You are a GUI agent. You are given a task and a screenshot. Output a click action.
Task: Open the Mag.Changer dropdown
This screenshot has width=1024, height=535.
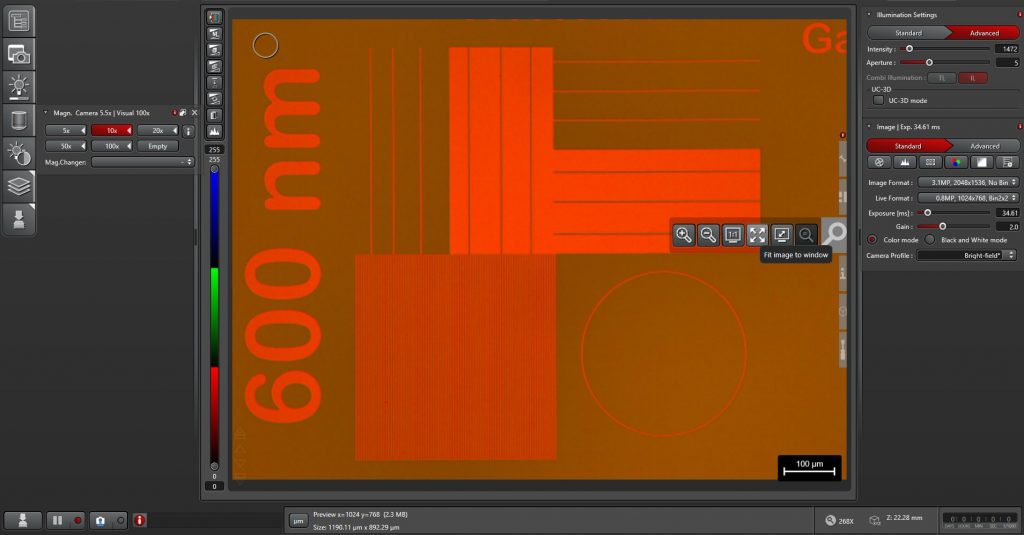pos(142,161)
